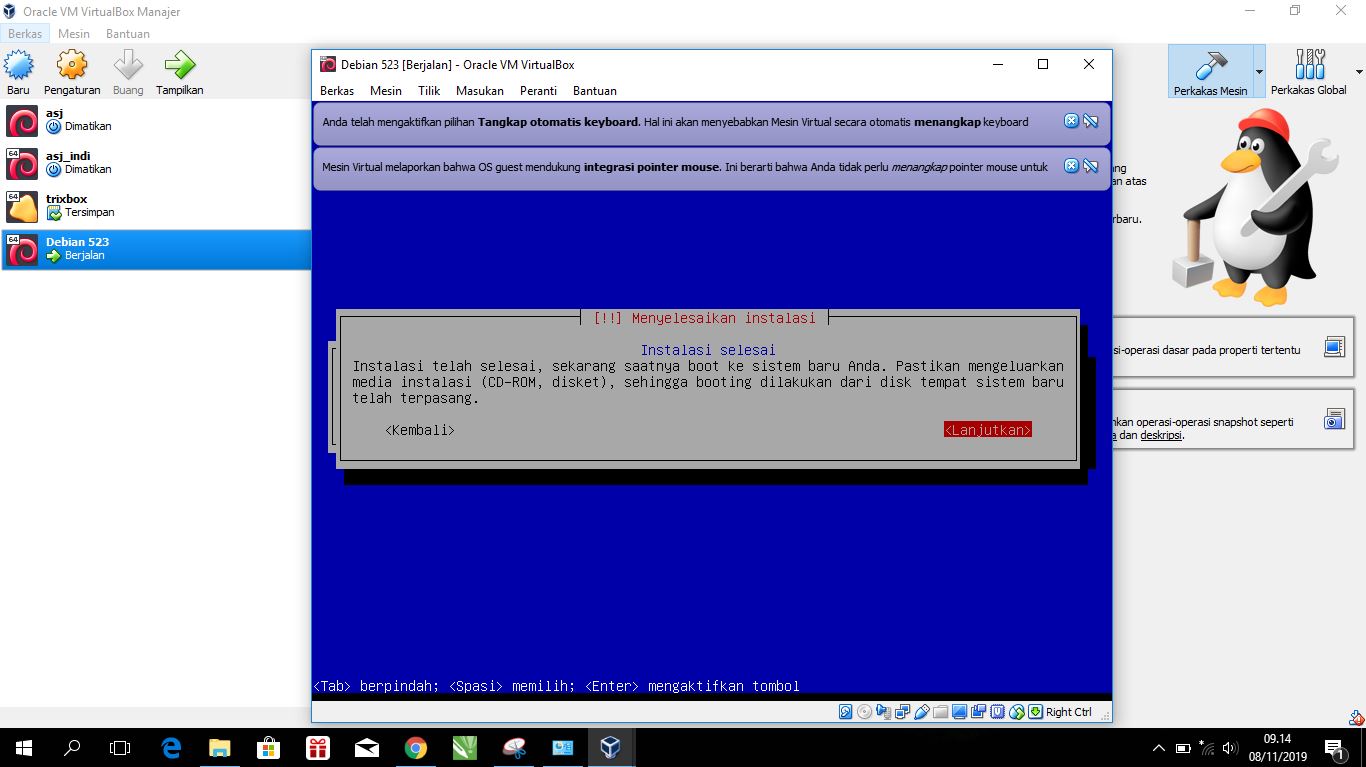Screen dimensions: 1366x767
Task: Click the Instalasi selesai heading in installer
Action: (708, 350)
